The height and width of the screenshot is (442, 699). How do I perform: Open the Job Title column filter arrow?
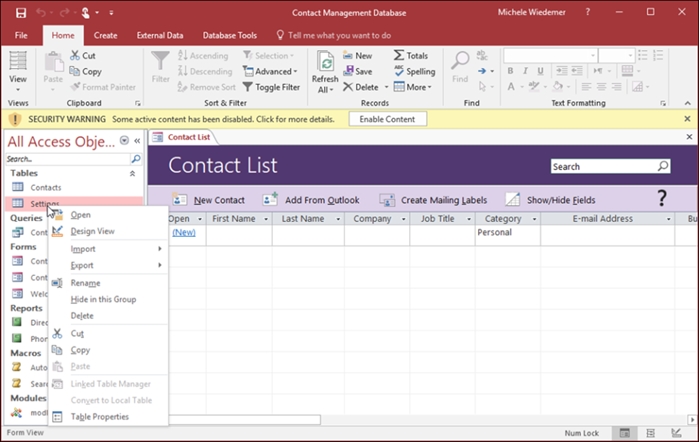tap(469, 219)
